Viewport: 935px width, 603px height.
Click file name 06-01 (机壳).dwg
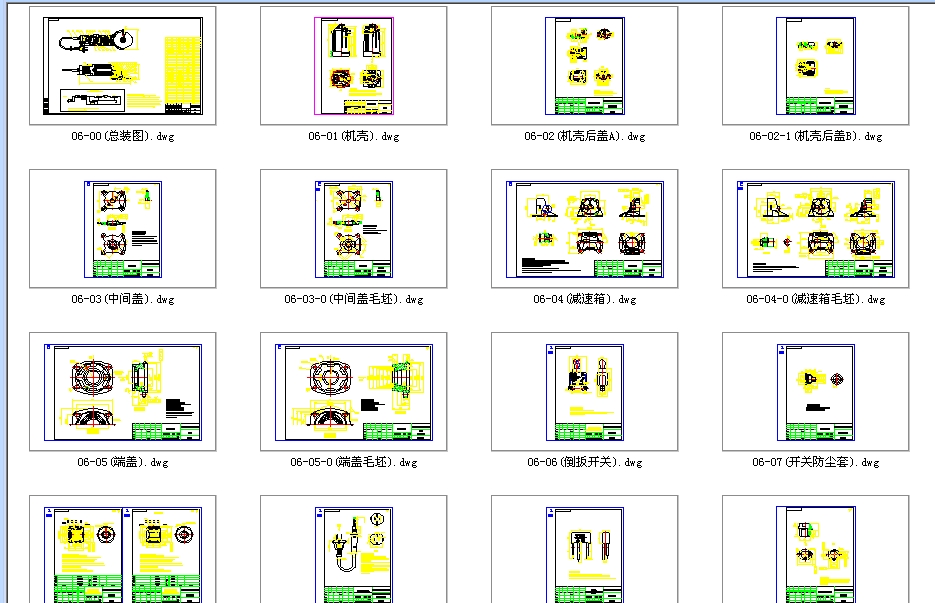pos(354,136)
